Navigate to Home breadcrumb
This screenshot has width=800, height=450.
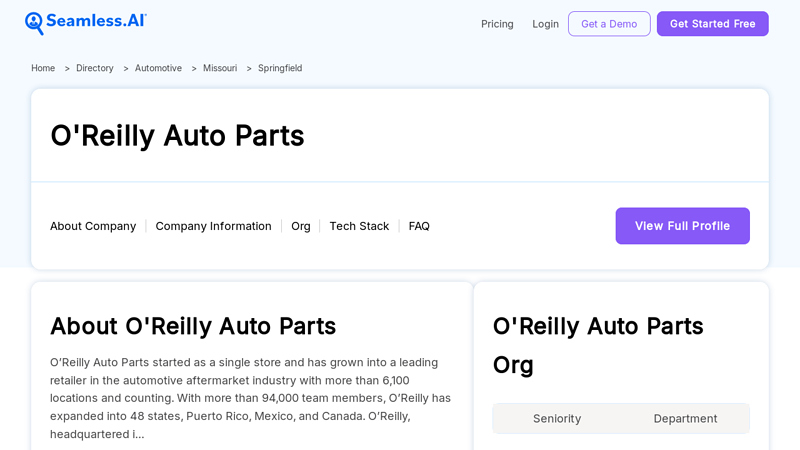pyautogui.click(x=43, y=68)
